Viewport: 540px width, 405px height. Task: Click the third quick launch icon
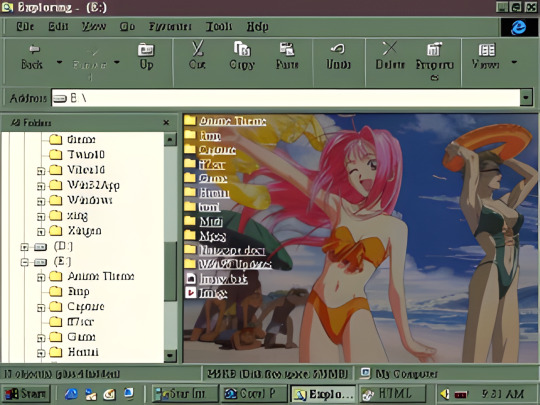(x=110, y=394)
